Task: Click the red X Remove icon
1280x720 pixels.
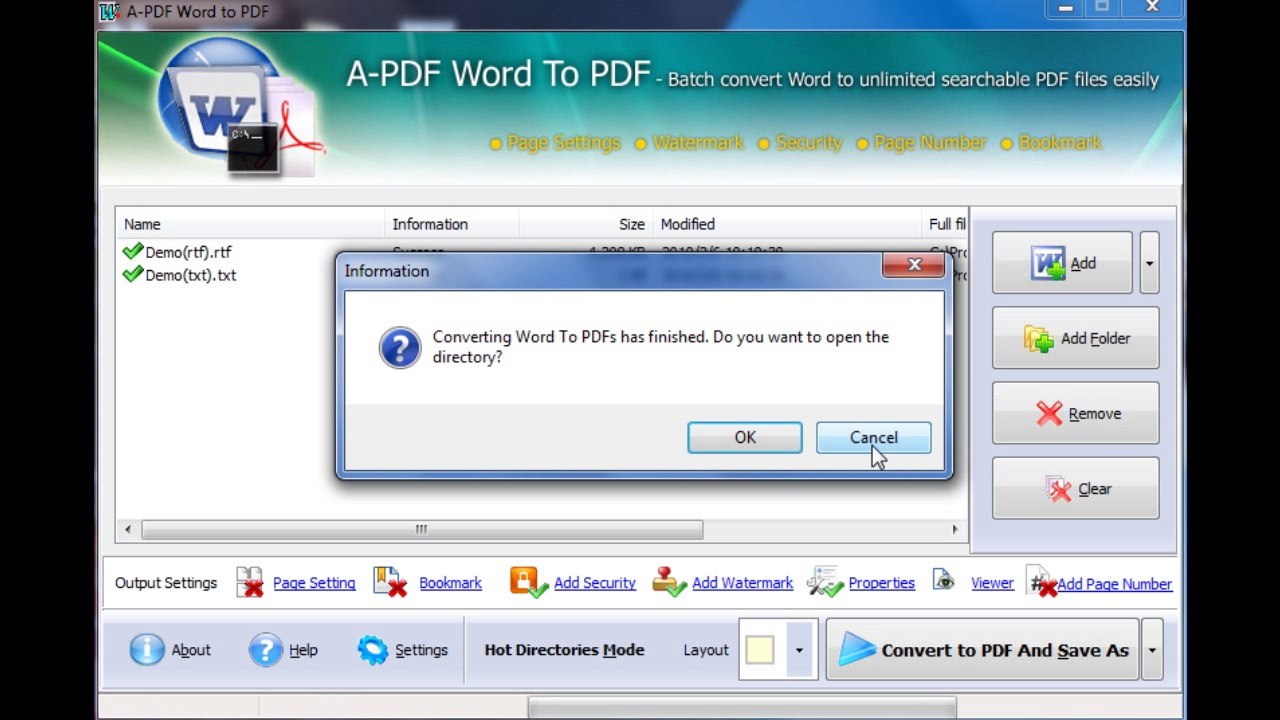Action: [1049, 414]
